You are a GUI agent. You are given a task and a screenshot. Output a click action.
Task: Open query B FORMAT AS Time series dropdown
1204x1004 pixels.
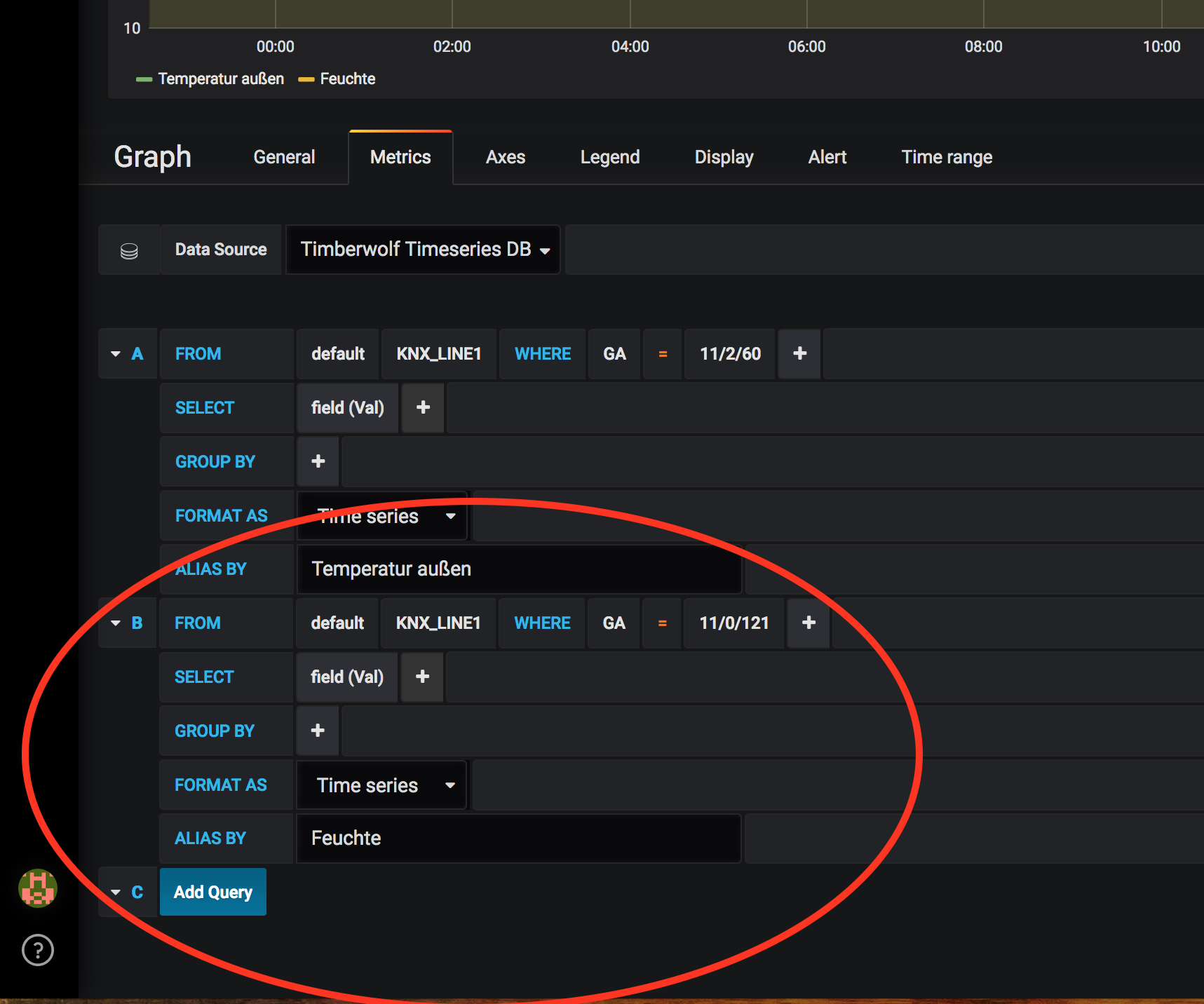[x=381, y=785]
